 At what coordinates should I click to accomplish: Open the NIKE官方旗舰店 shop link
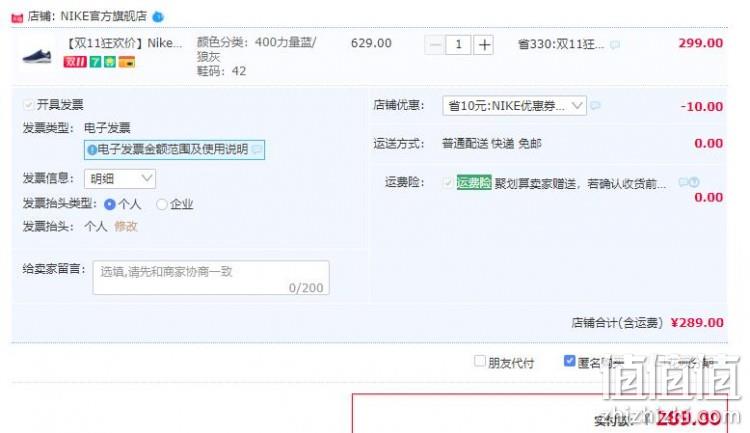click(103, 16)
